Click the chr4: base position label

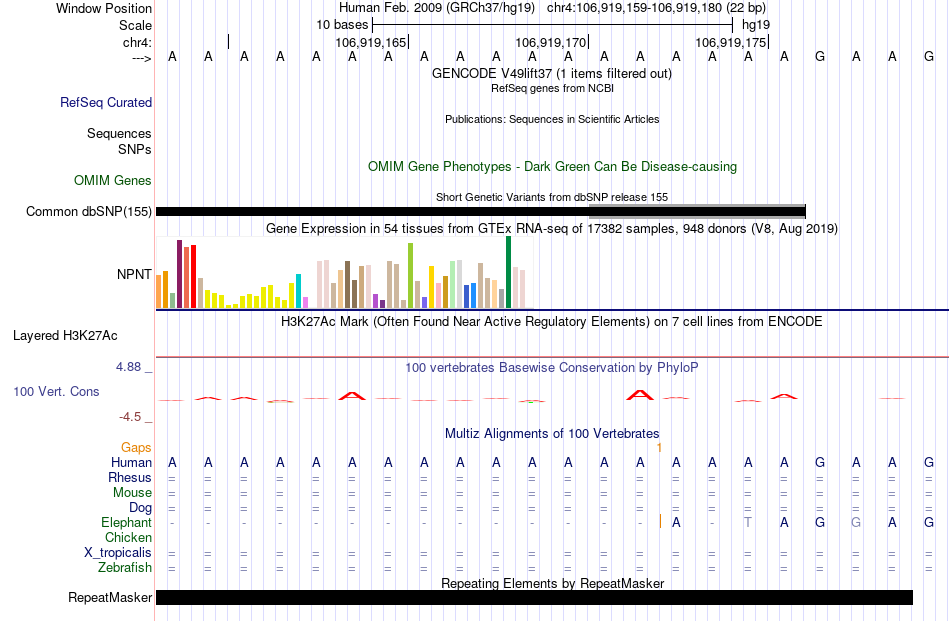pyautogui.click(x=138, y=42)
